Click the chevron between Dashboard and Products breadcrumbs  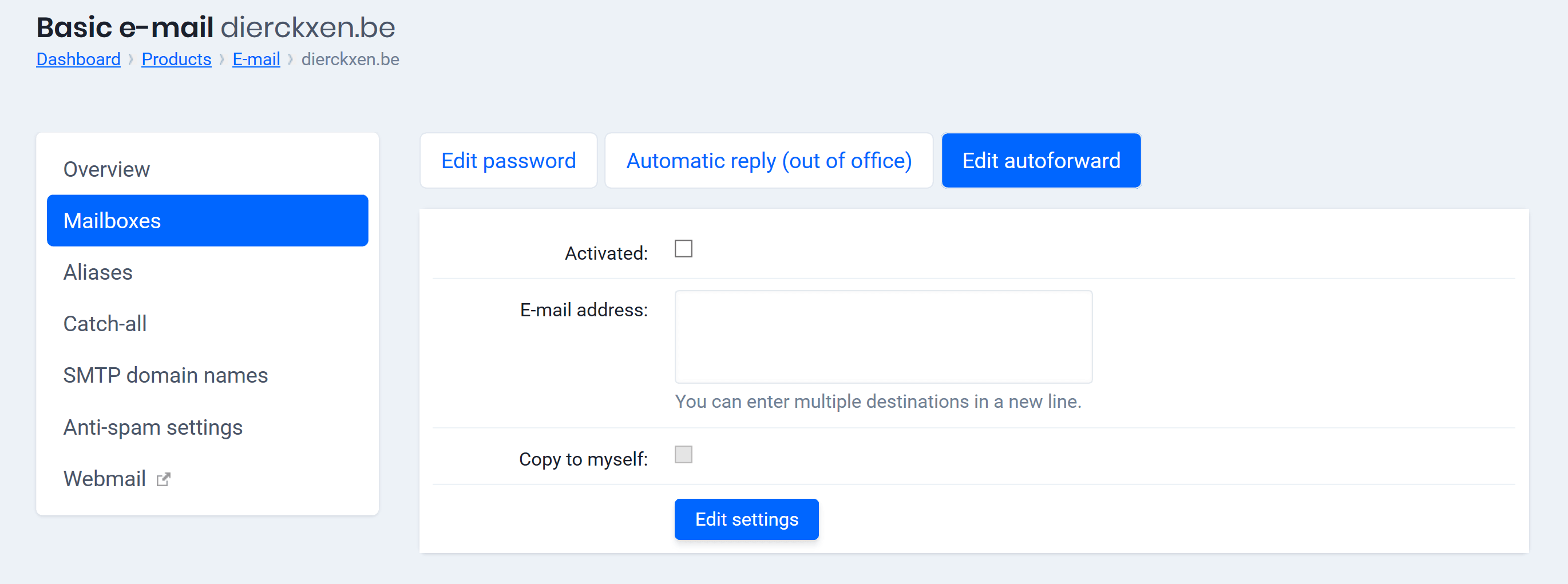[x=130, y=59]
